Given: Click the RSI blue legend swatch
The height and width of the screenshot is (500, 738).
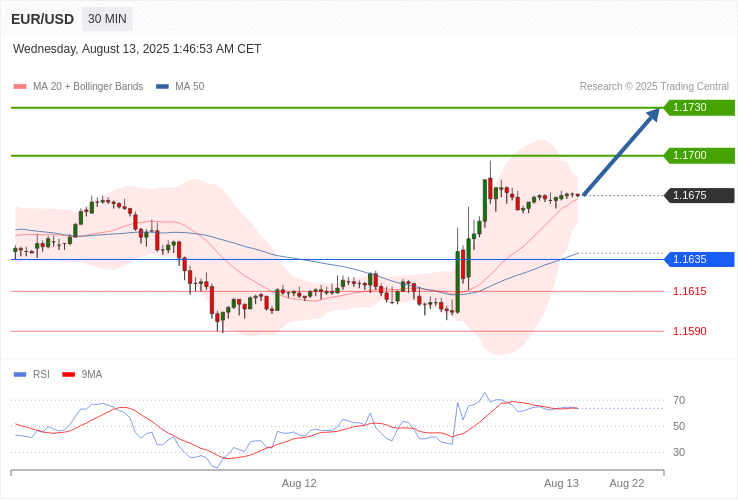Looking at the screenshot, I should (x=20, y=375).
